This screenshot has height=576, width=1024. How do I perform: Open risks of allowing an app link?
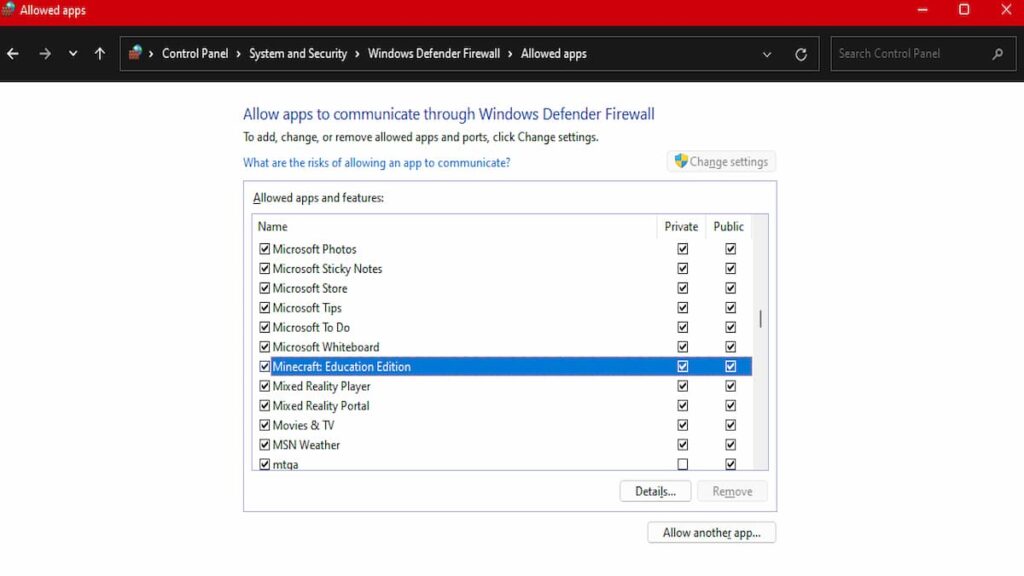[376, 163]
